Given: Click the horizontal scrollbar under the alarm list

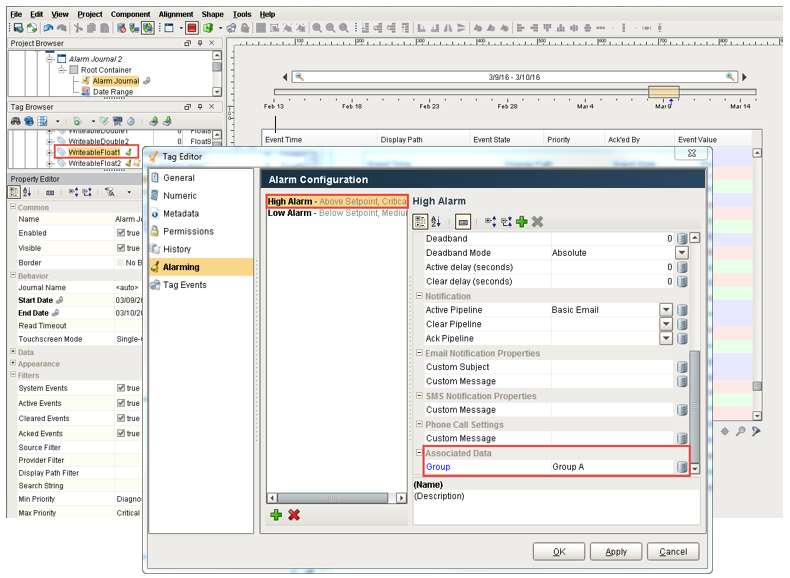Looking at the screenshot, I should pos(333,498).
